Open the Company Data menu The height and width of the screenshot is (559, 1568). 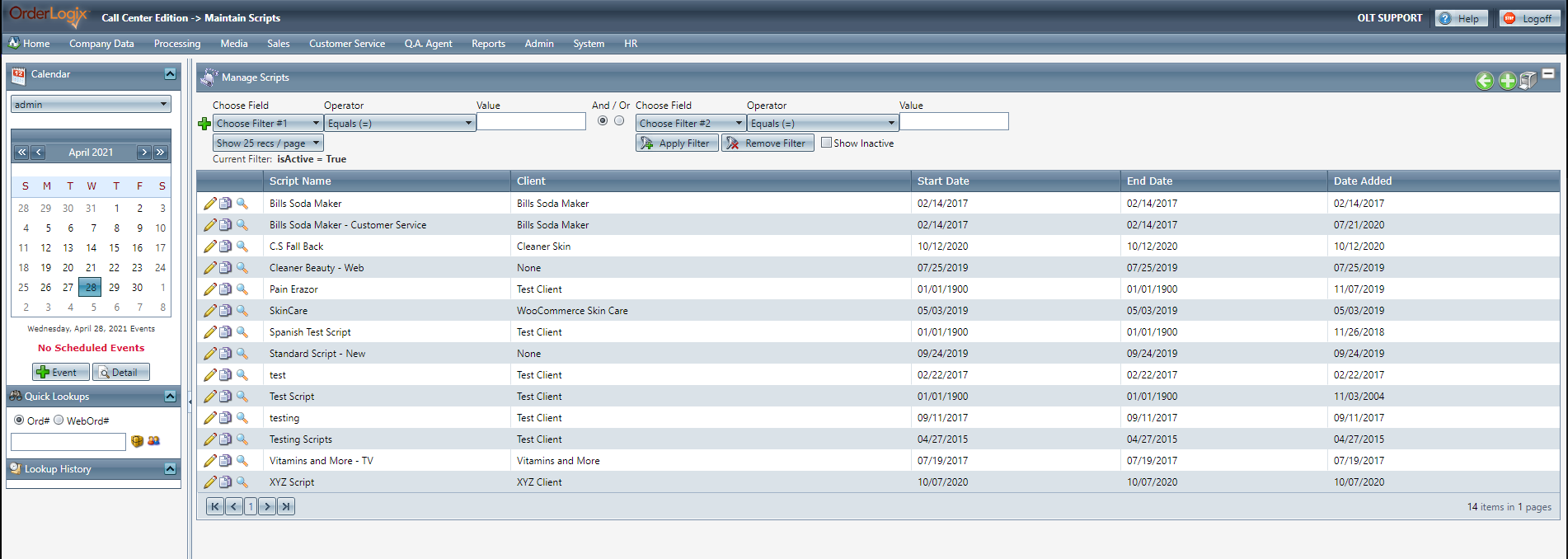coord(101,44)
